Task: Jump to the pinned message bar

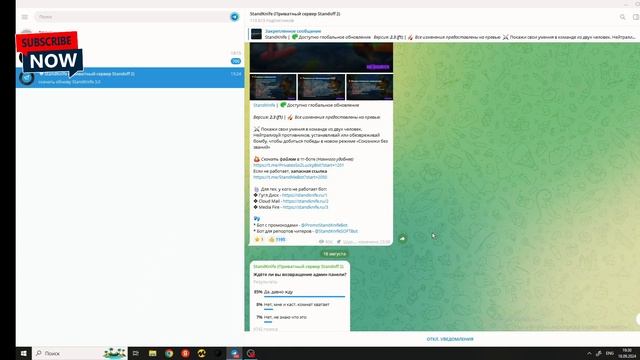Action: point(442,34)
